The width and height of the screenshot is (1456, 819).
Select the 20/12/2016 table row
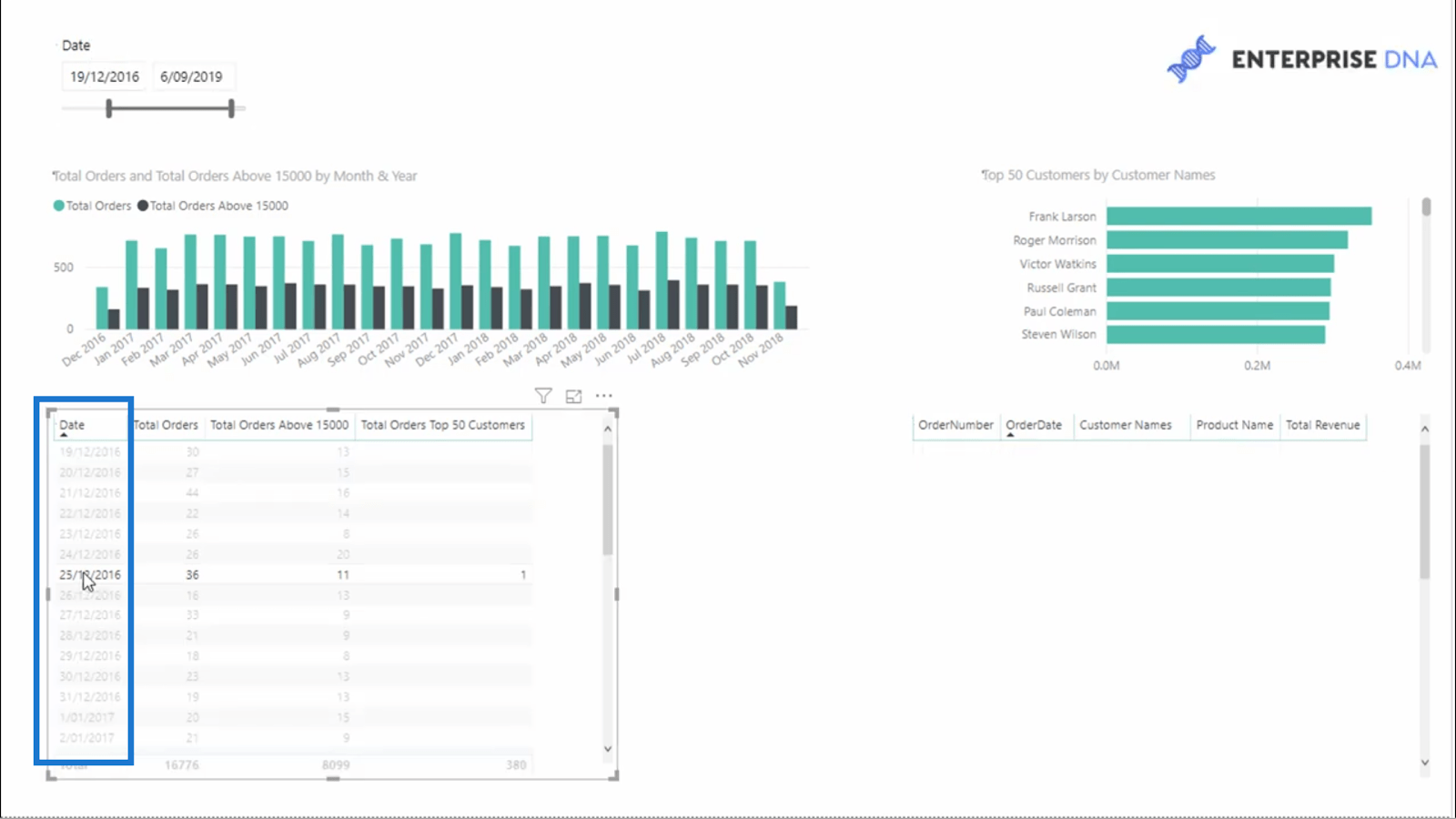click(x=293, y=472)
